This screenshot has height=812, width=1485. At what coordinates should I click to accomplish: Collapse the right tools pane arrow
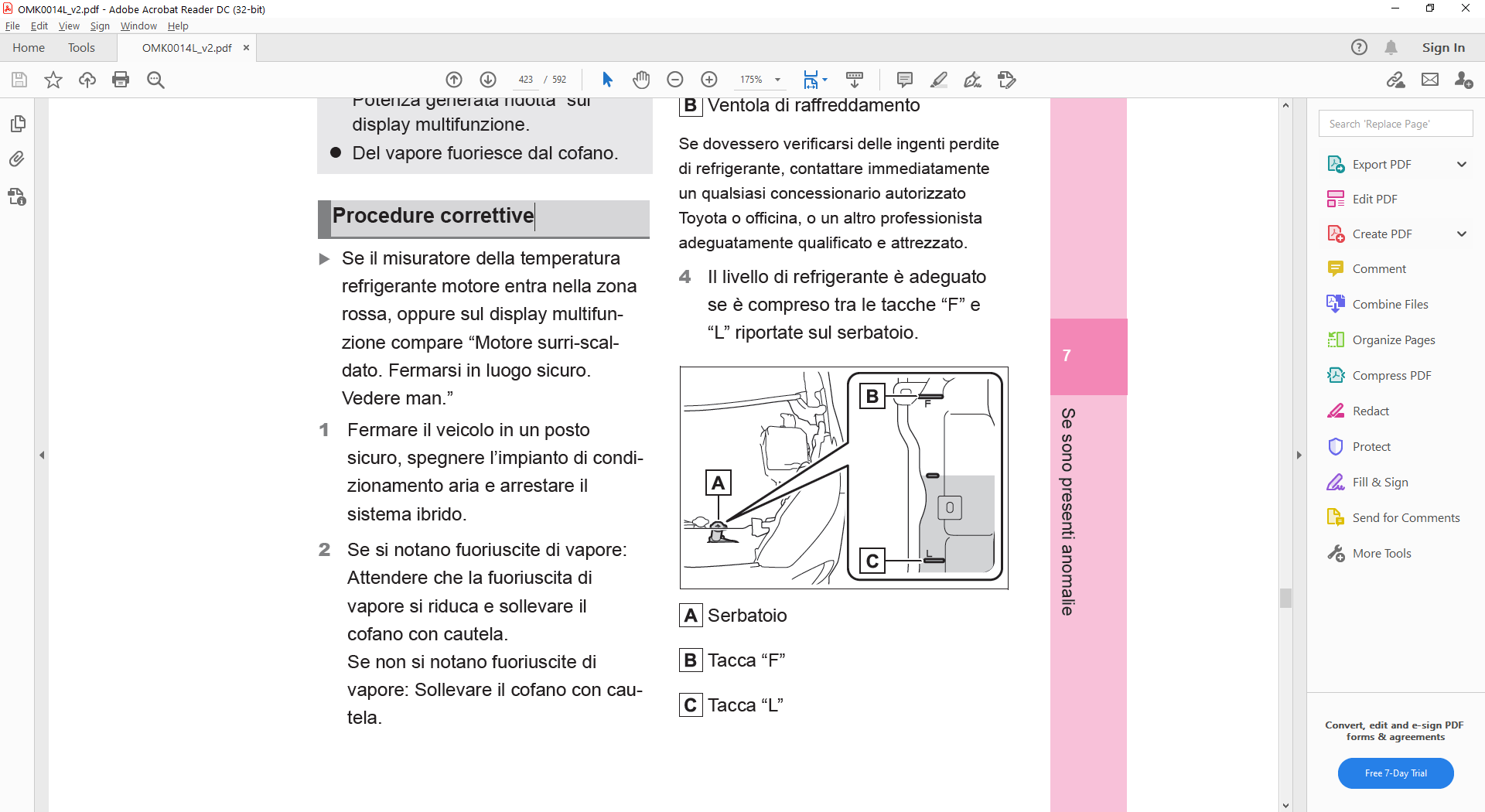pyautogui.click(x=1299, y=455)
